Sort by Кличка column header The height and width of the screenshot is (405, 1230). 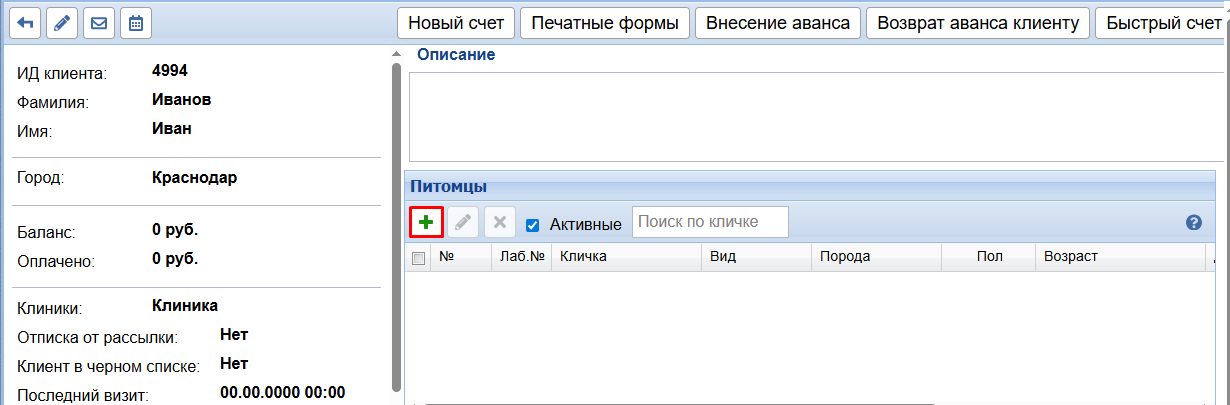pyautogui.click(x=624, y=257)
